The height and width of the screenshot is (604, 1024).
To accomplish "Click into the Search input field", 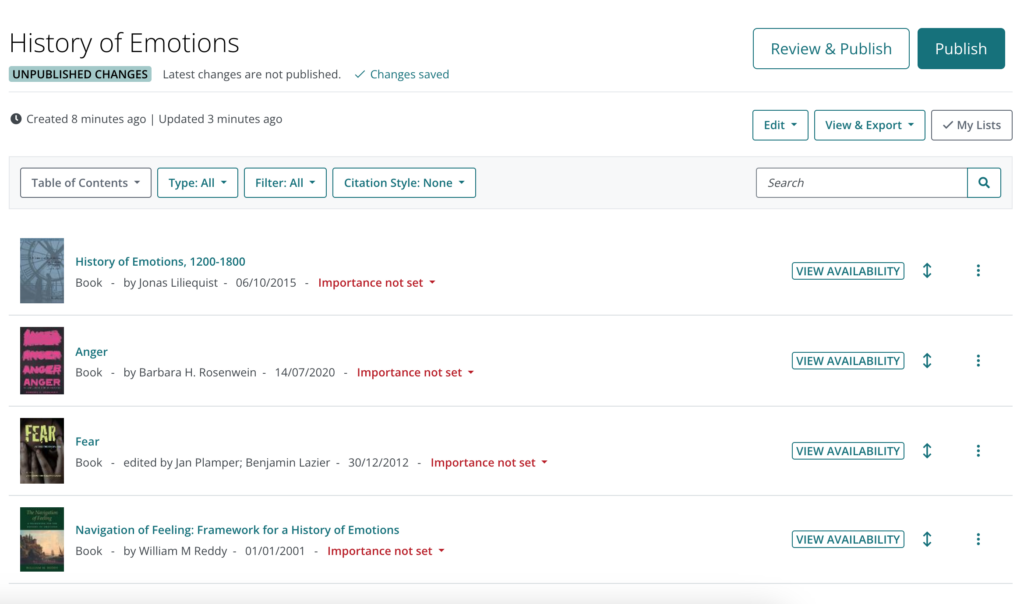I will point(861,183).
